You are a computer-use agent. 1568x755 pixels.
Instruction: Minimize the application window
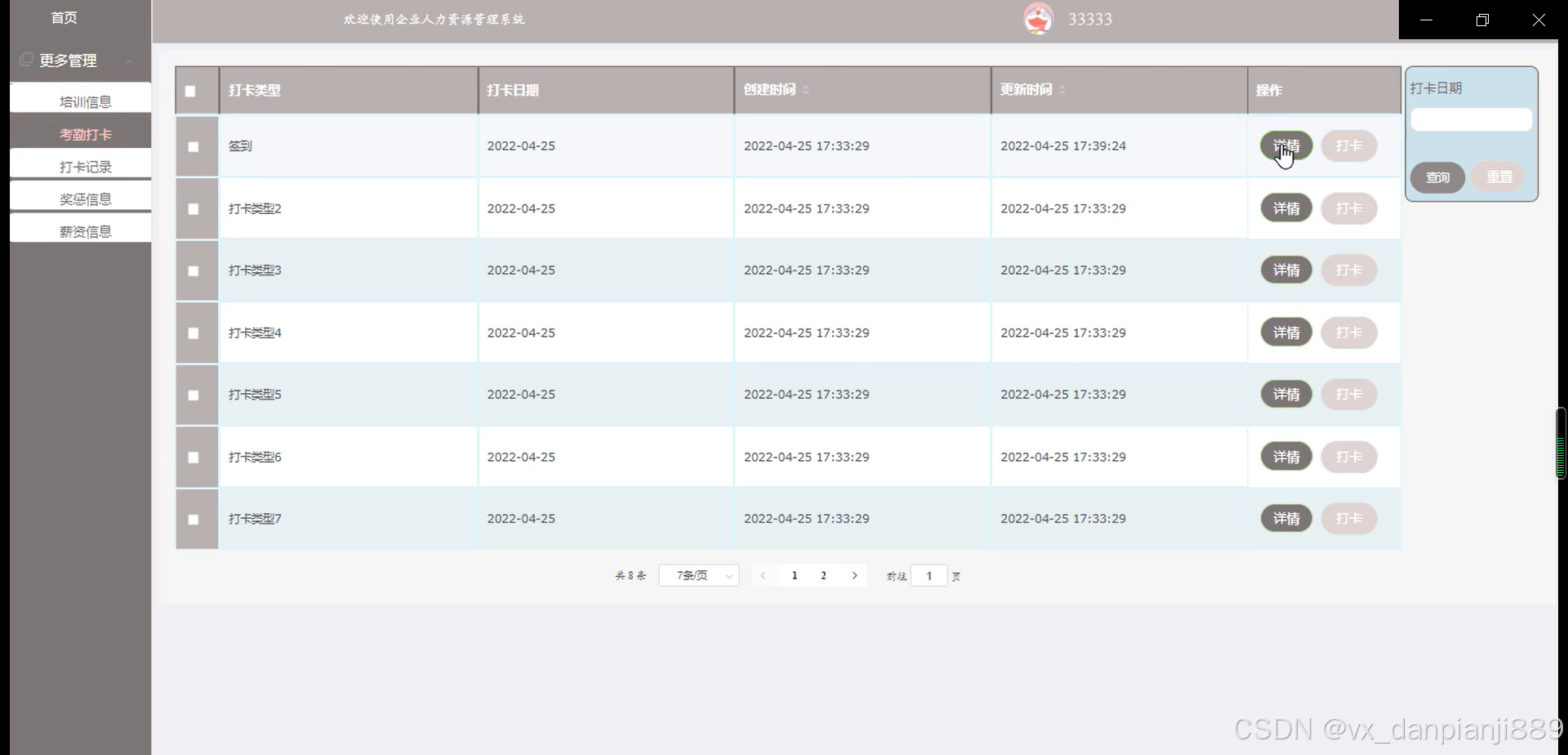1427,20
